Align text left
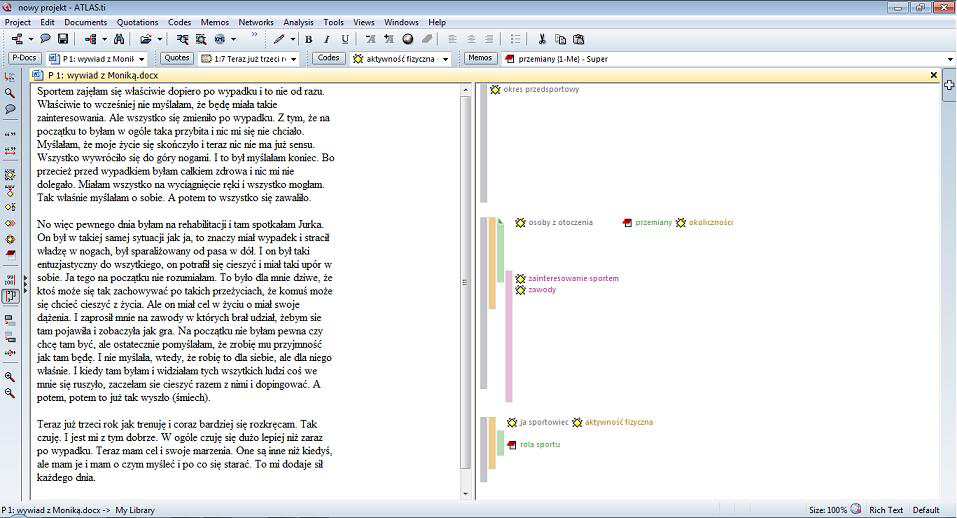Screen dimensions: 957x518 (x=452, y=39)
